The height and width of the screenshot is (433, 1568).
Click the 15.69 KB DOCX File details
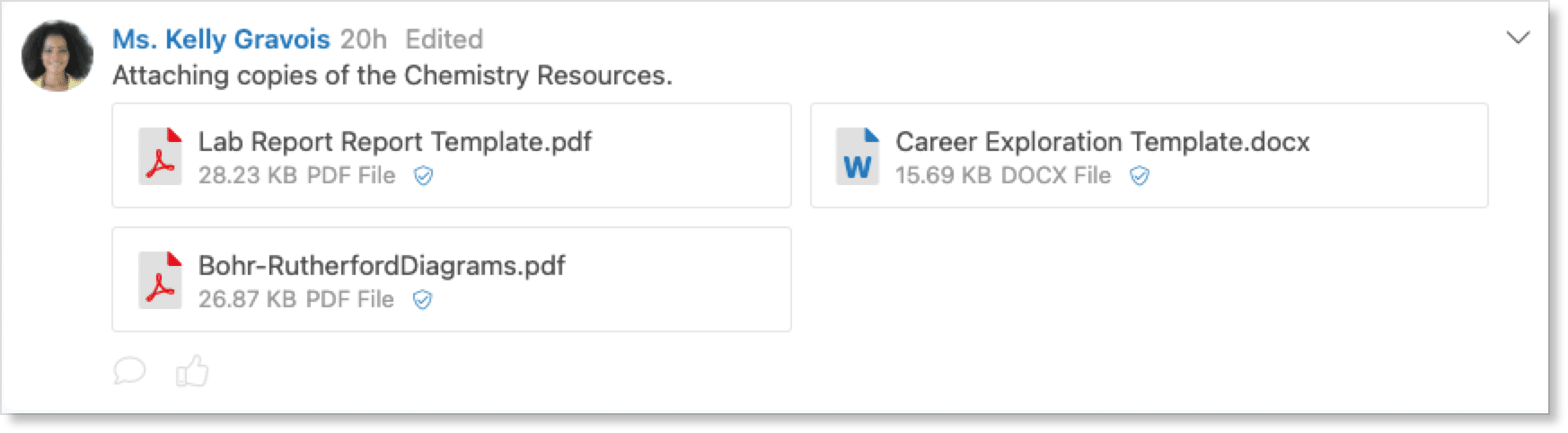[x=1002, y=175]
